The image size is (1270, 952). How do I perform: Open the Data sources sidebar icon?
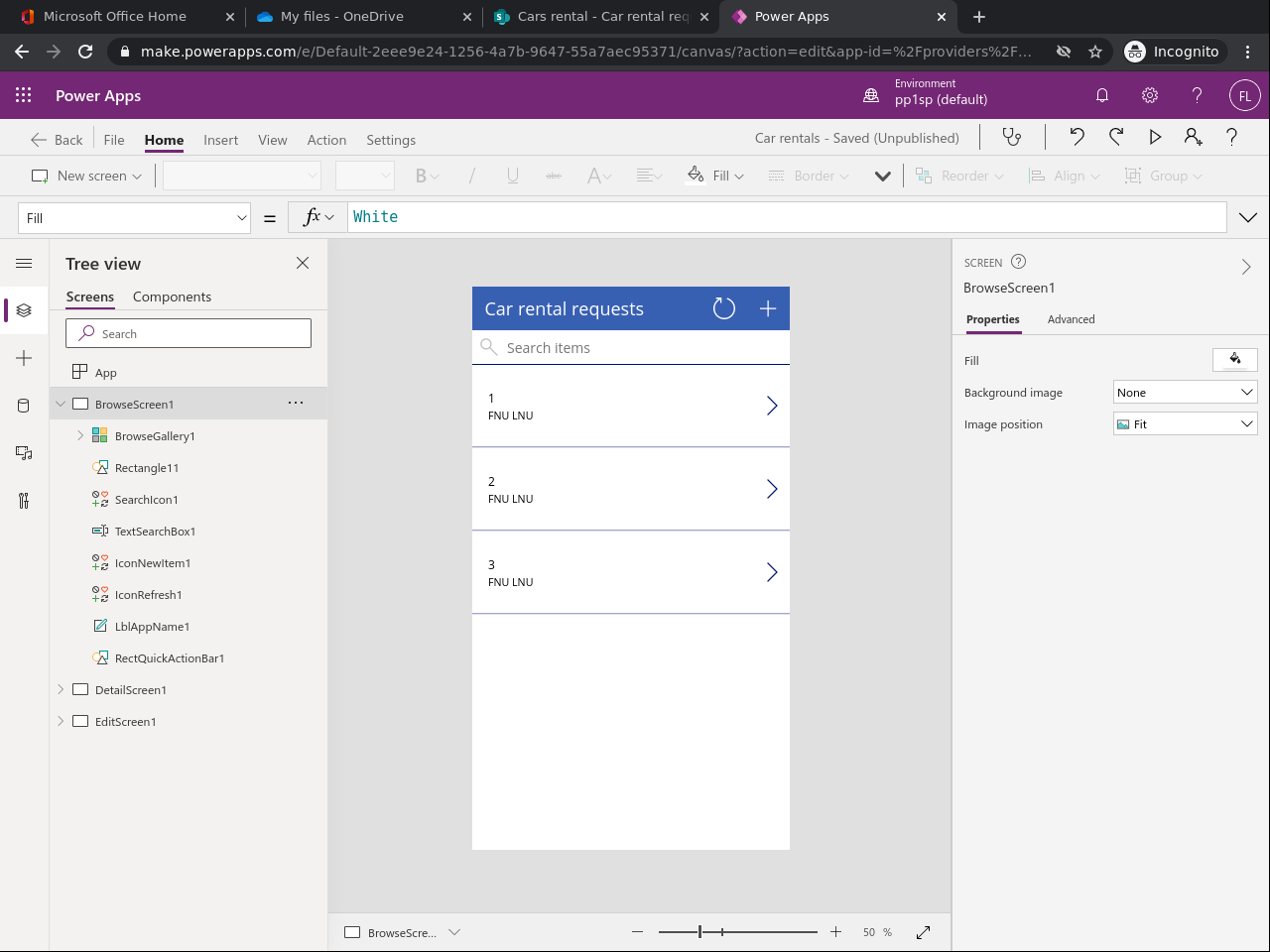click(x=24, y=406)
